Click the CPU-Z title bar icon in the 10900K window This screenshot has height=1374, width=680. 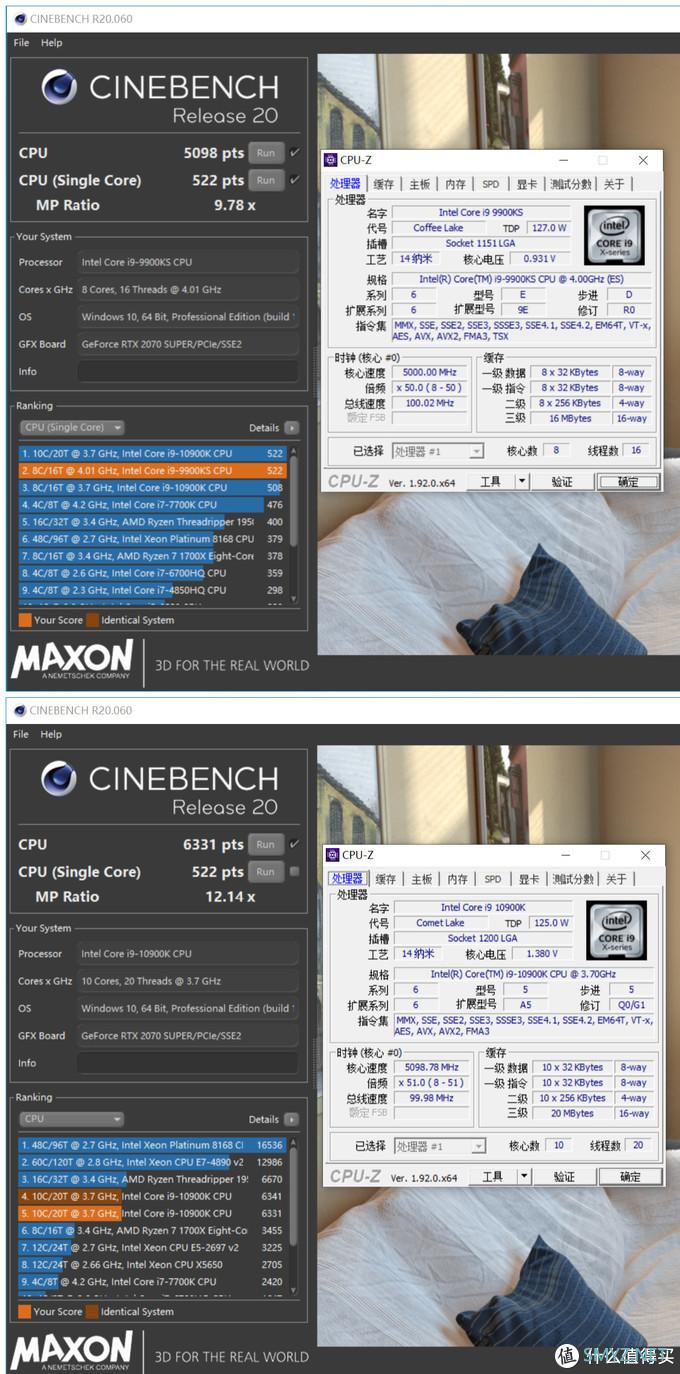coord(333,855)
